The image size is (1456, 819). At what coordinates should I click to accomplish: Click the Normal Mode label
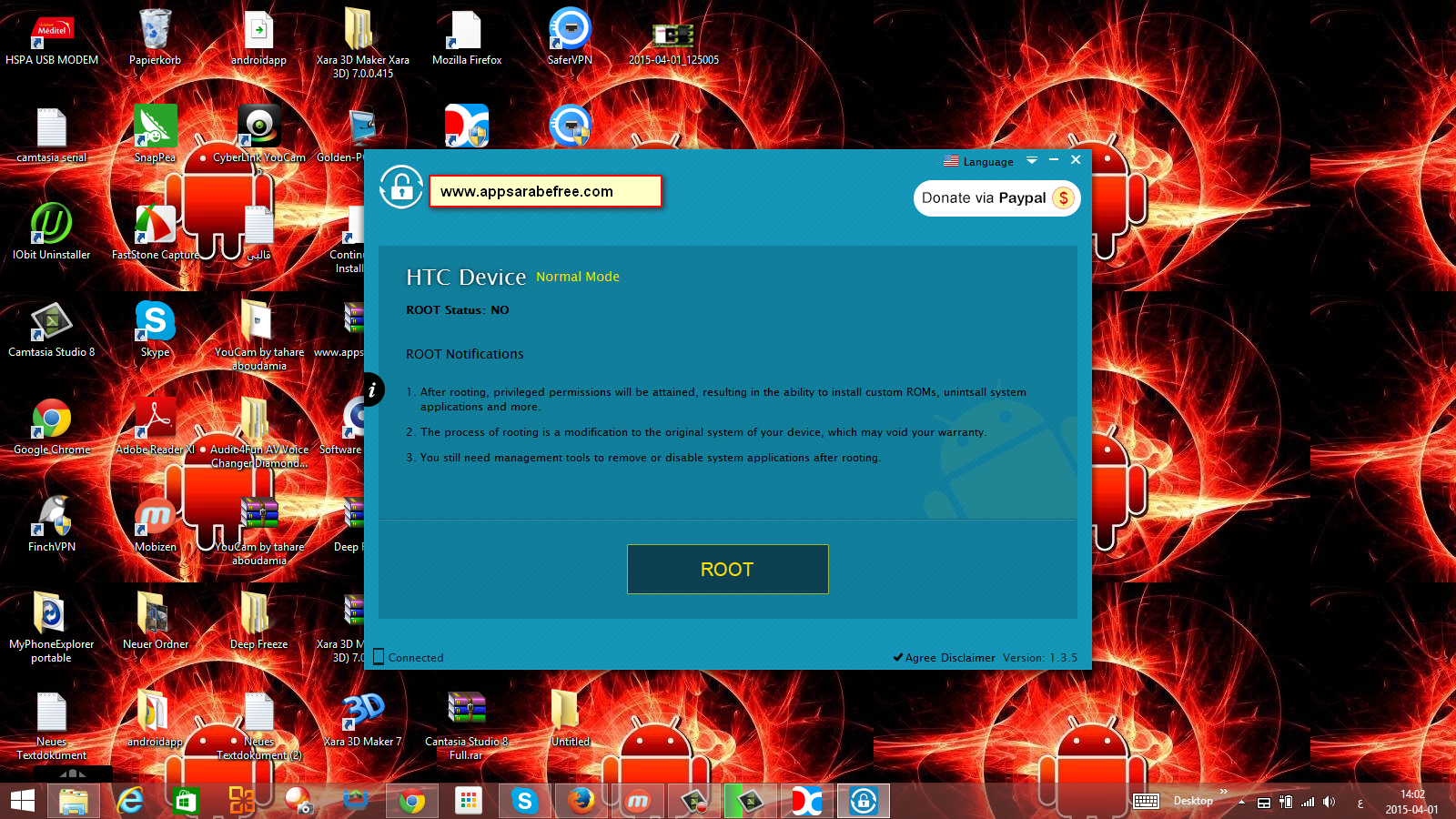578,277
